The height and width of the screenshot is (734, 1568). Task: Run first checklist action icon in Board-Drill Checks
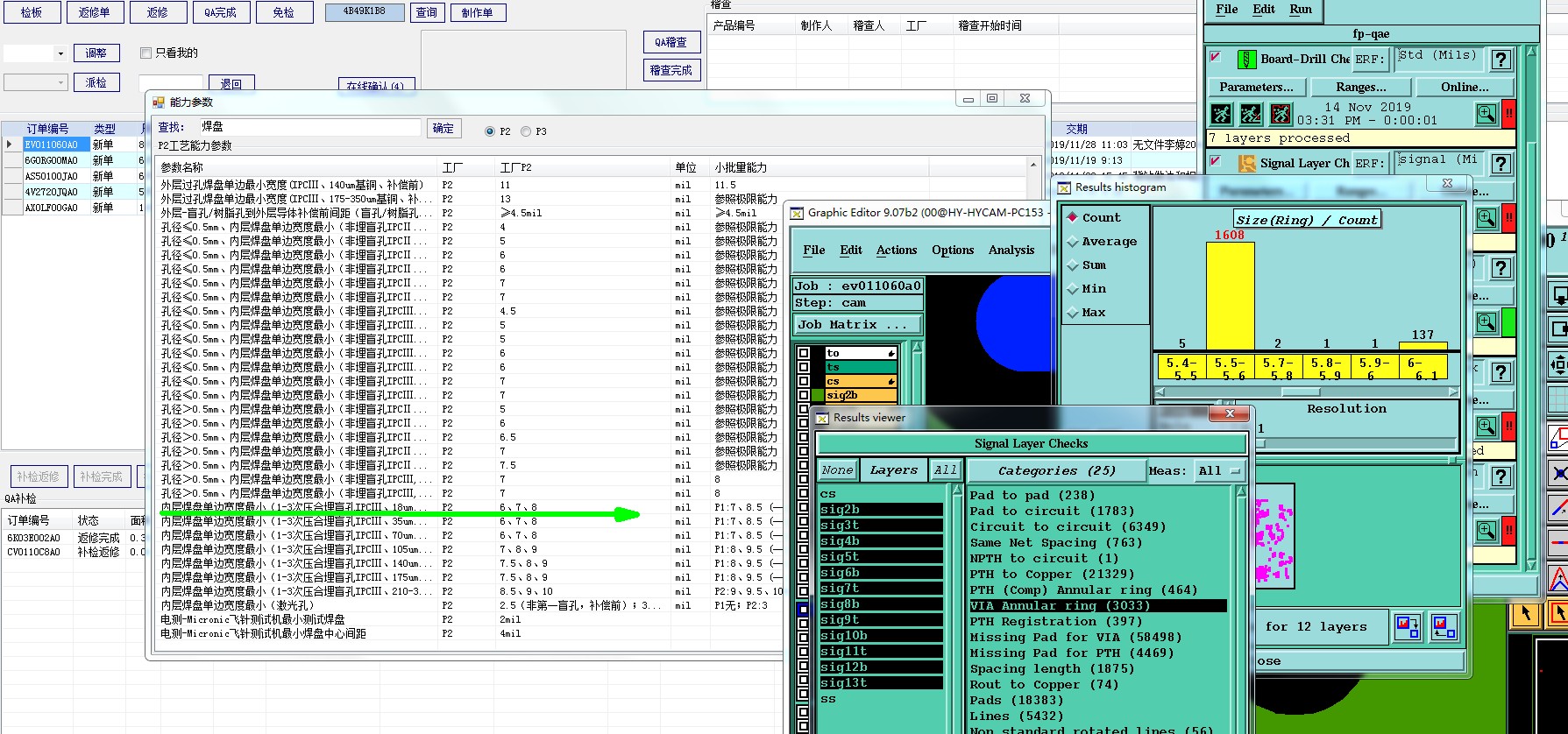1221,114
